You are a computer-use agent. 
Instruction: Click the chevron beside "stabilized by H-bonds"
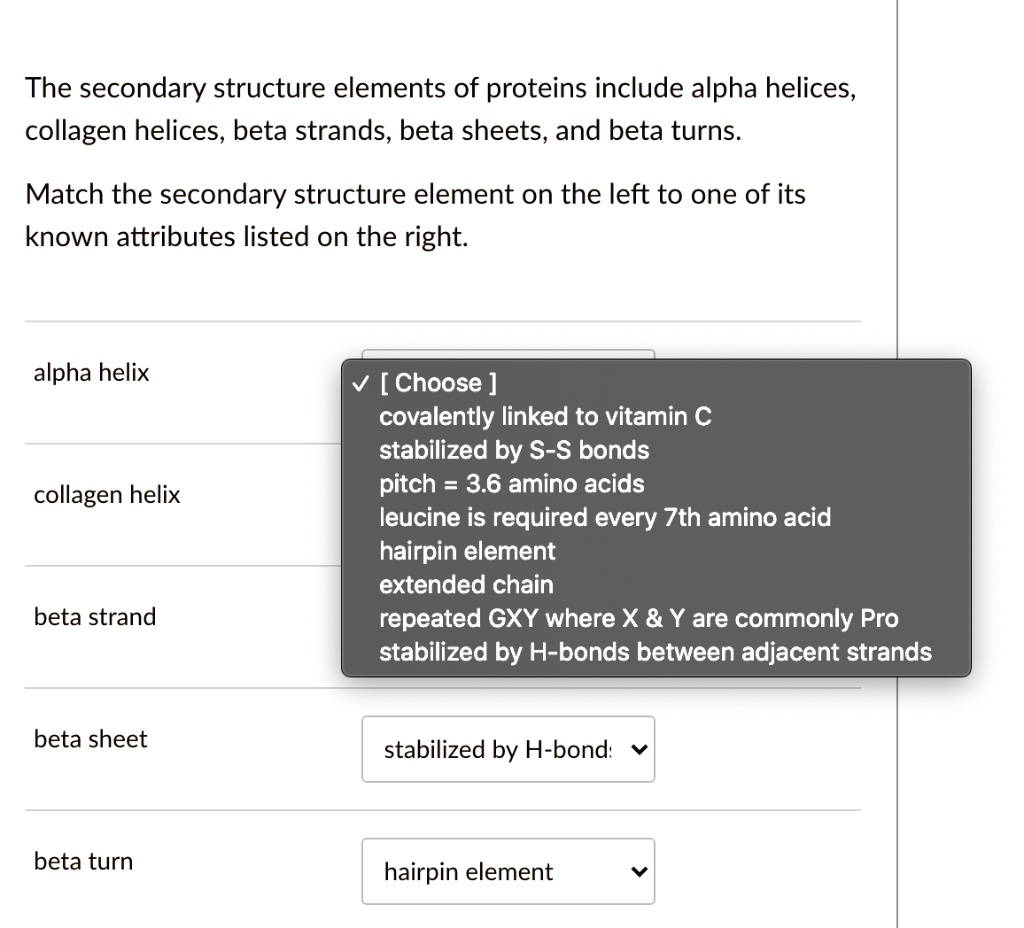click(637, 749)
